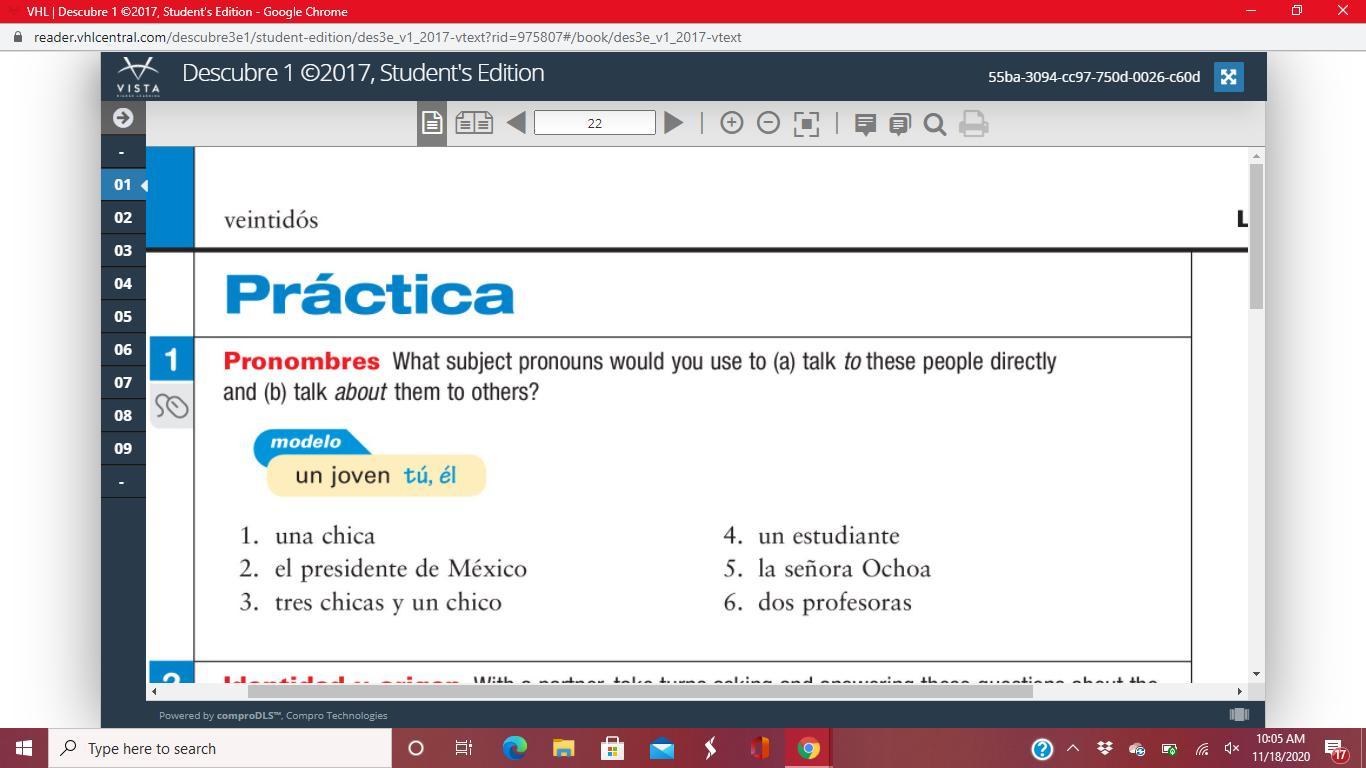
Task: Click the 'veintidós' page label
Action: [x=271, y=220]
